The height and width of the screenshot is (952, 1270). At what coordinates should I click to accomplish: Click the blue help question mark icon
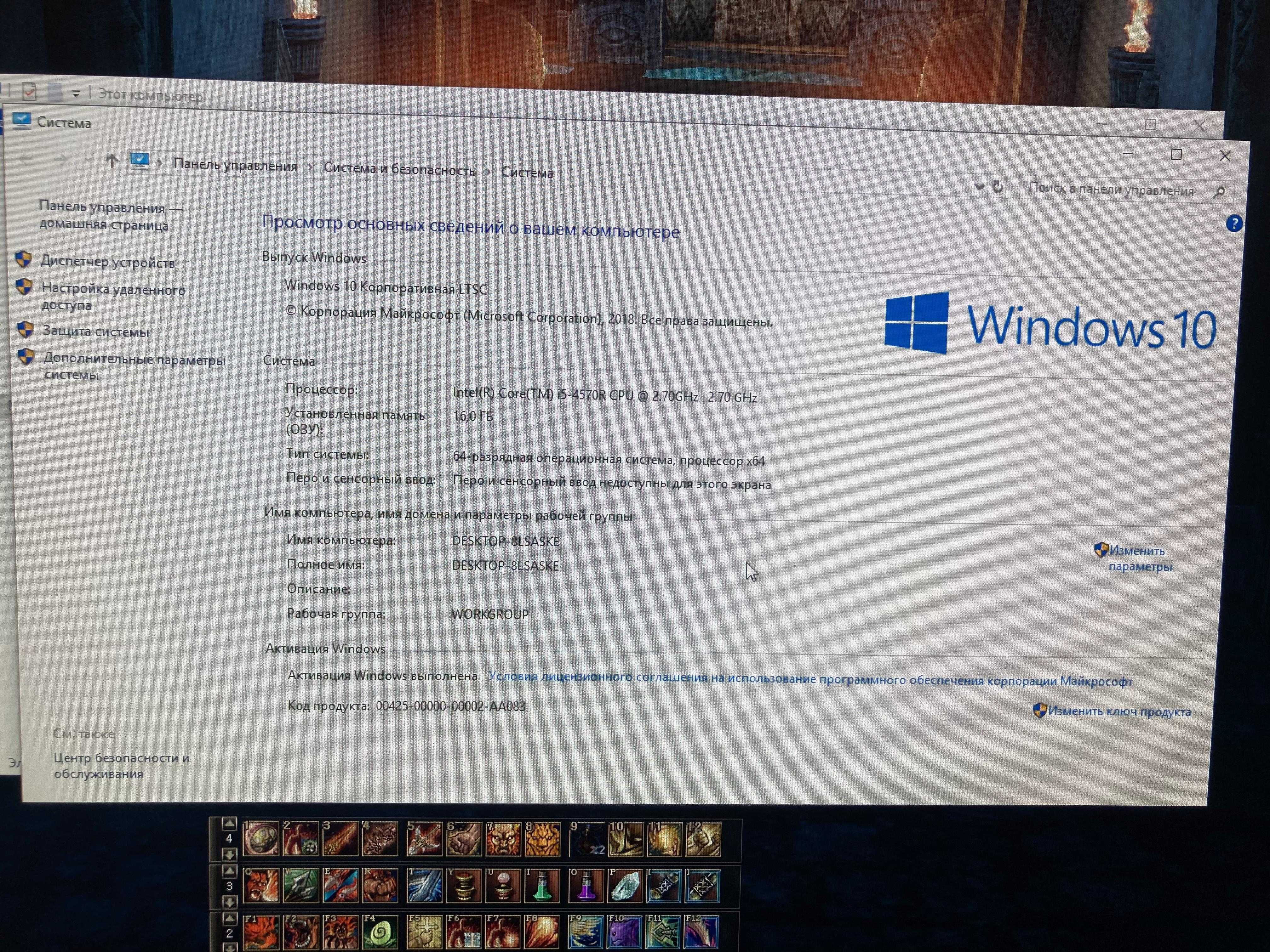tap(1233, 224)
